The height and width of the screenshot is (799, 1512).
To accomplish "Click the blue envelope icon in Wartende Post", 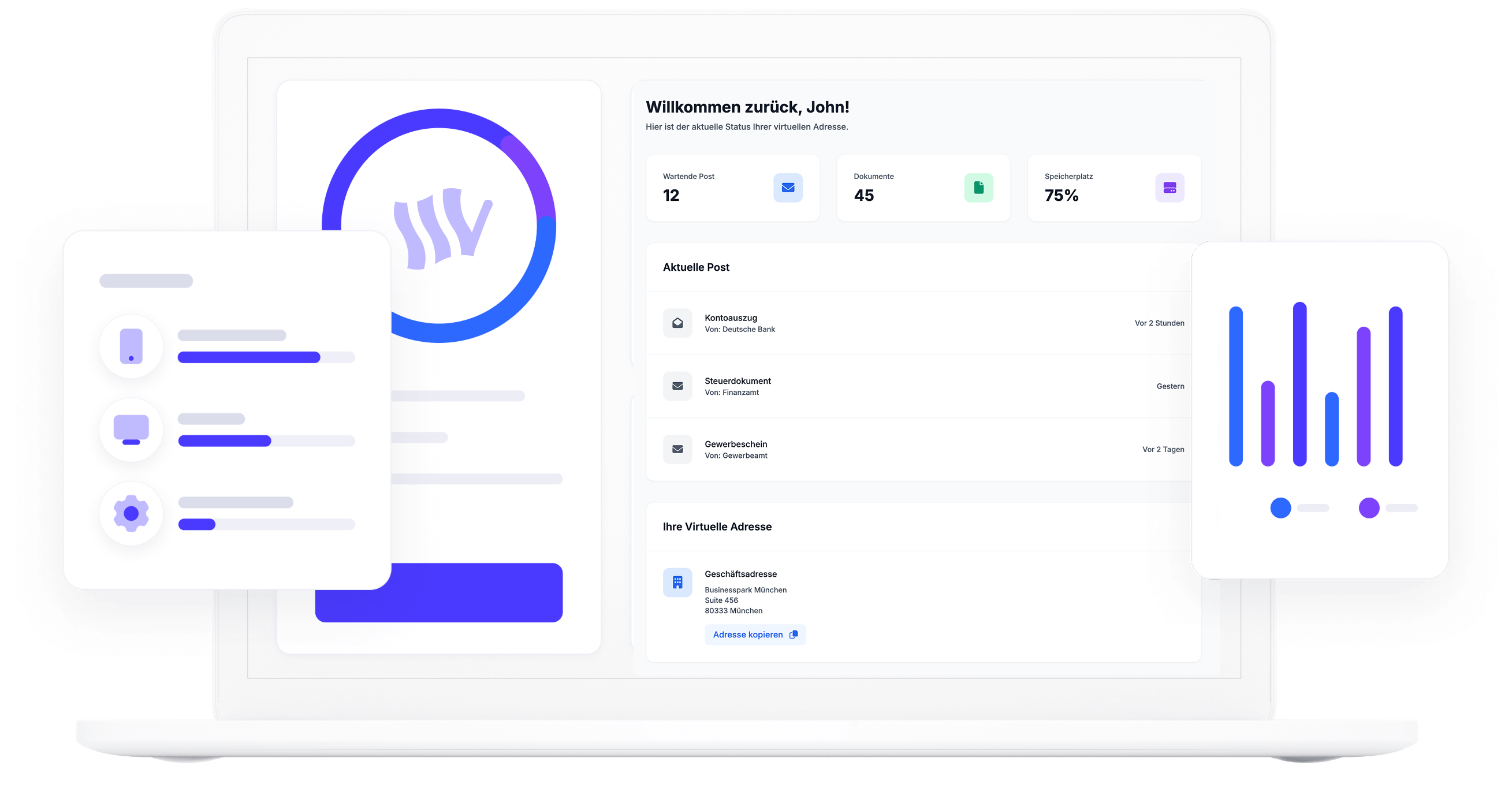I will click(788, 188).
